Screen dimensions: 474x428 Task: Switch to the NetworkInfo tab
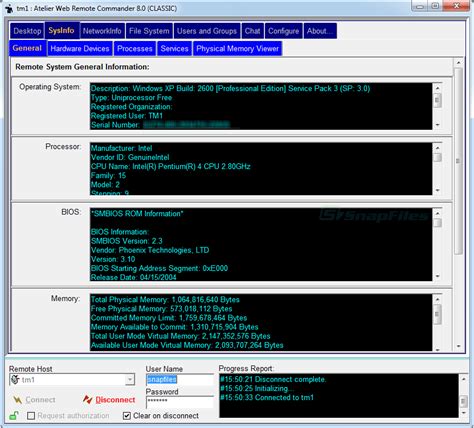(102, 31)
